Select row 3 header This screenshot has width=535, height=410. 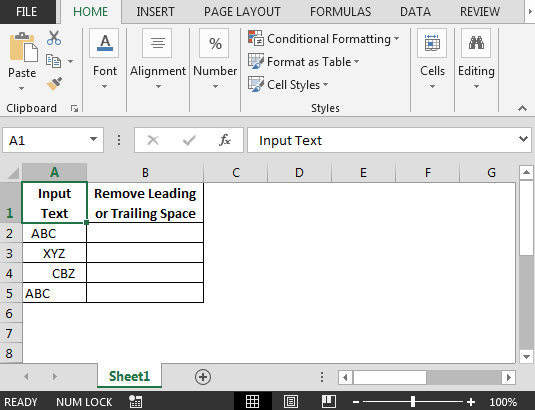tap(11, 253)
